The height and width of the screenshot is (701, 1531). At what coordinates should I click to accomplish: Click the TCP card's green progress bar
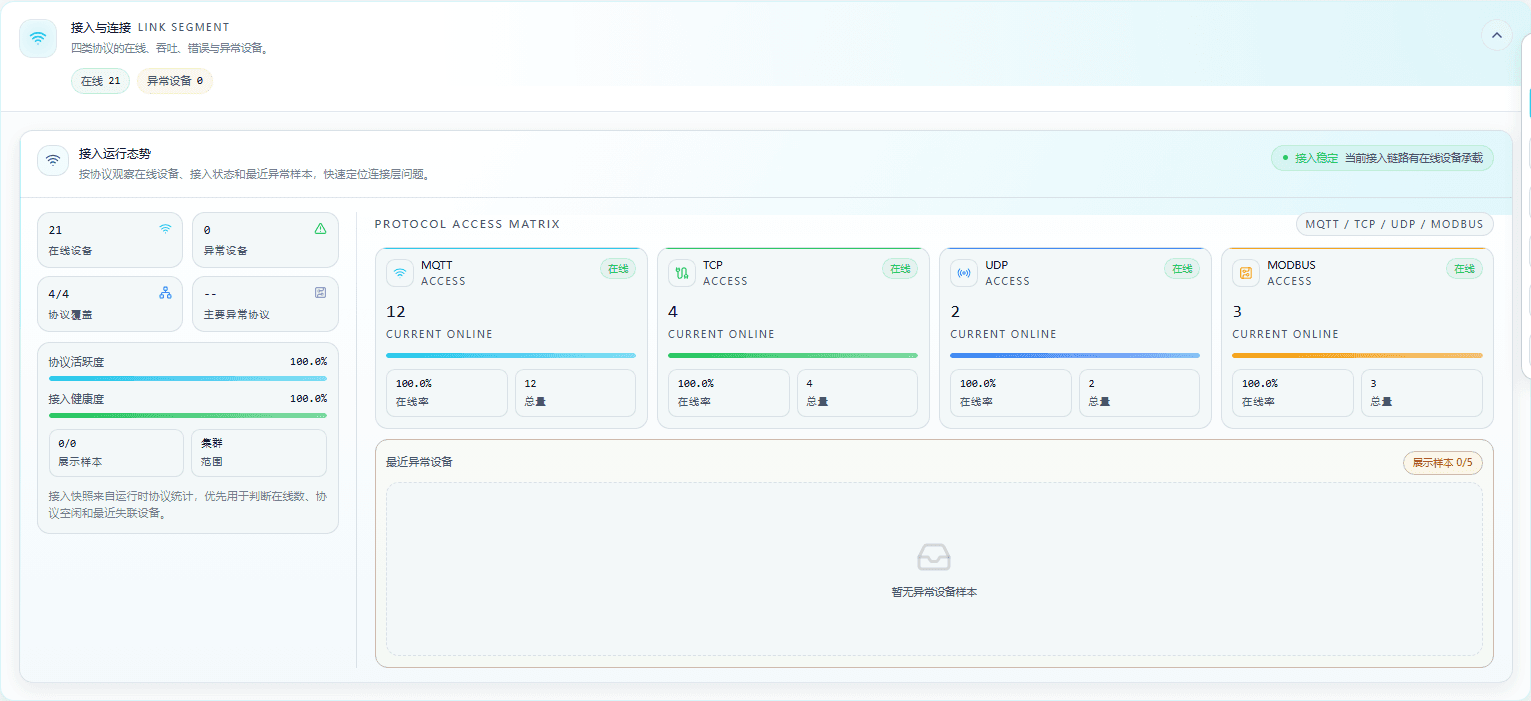click(x=793, y=355)
